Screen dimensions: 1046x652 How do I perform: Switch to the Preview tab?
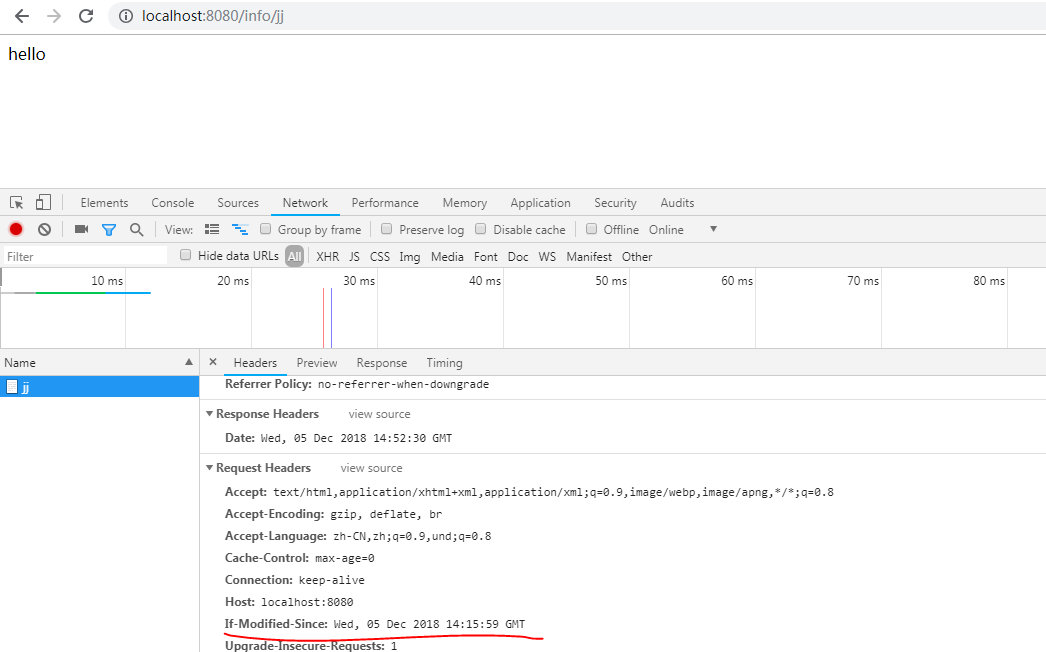coord(317,362)
